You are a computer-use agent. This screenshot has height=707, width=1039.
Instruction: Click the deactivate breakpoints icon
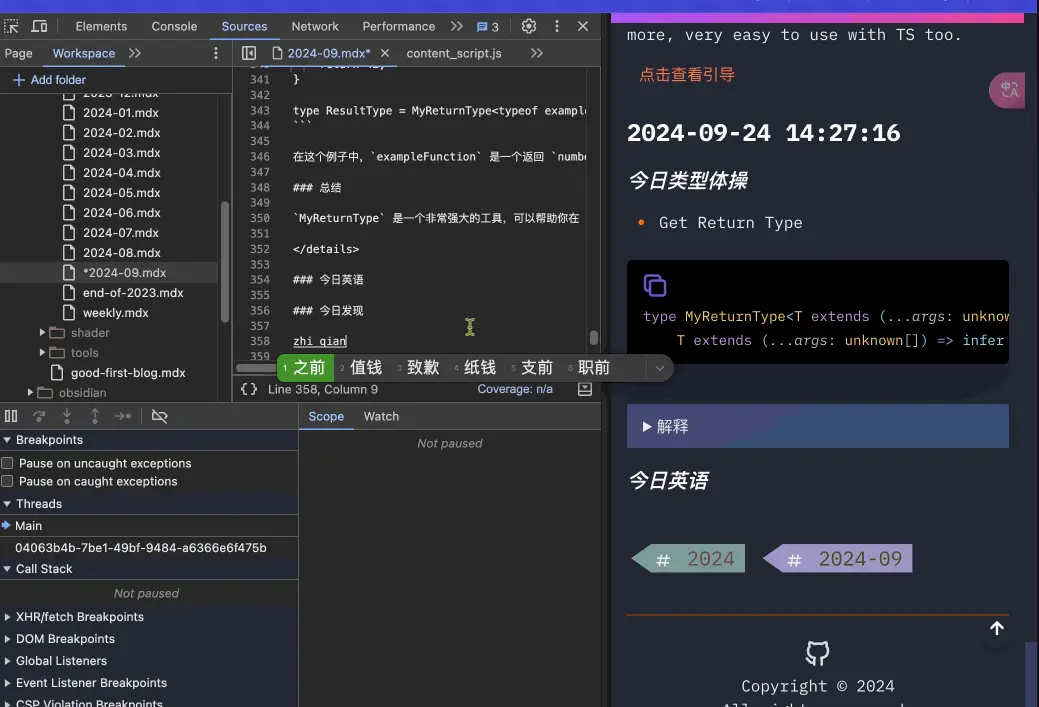click(159, 416)
